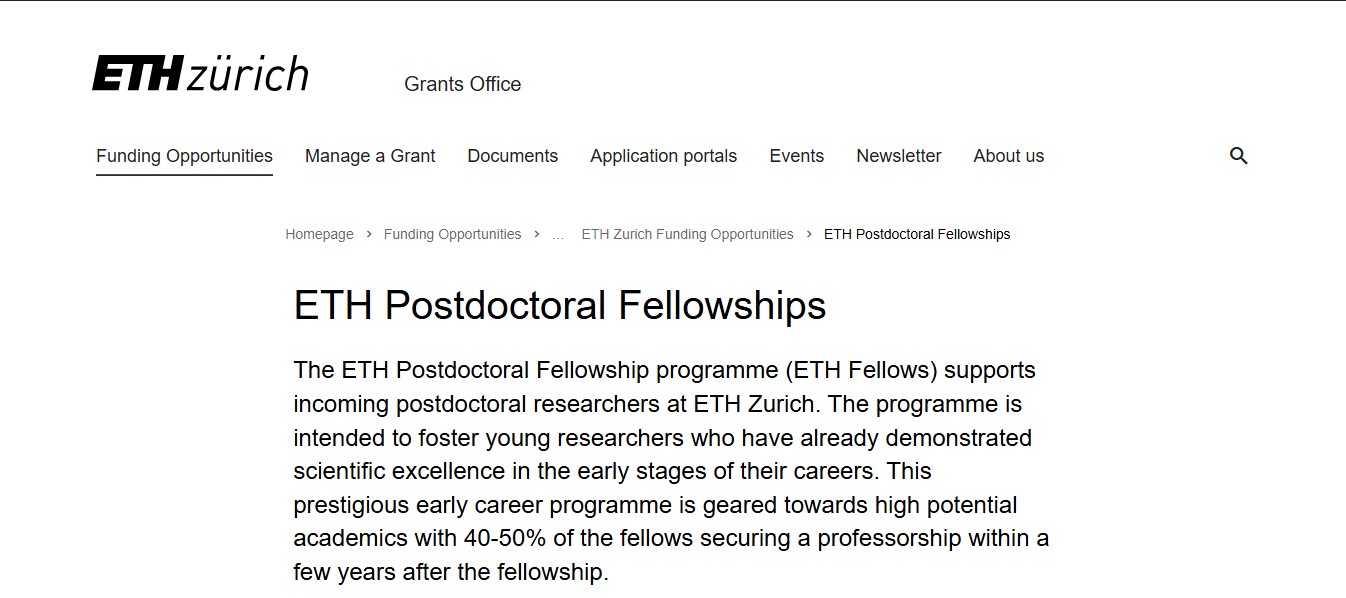The image size is (1346, 598).
Task: Open the Funding Opportunities navigation menu
Action: click(x=184, y=156)
